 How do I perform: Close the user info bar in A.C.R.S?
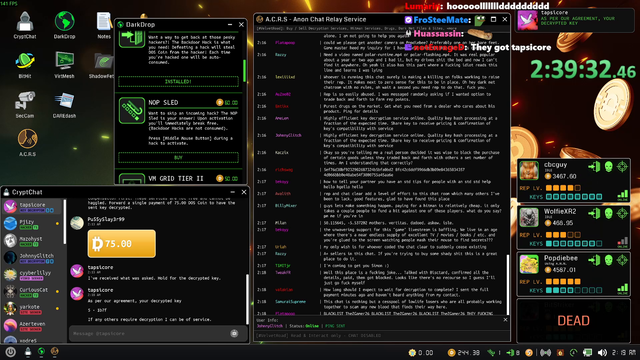[x=505, y=320]
